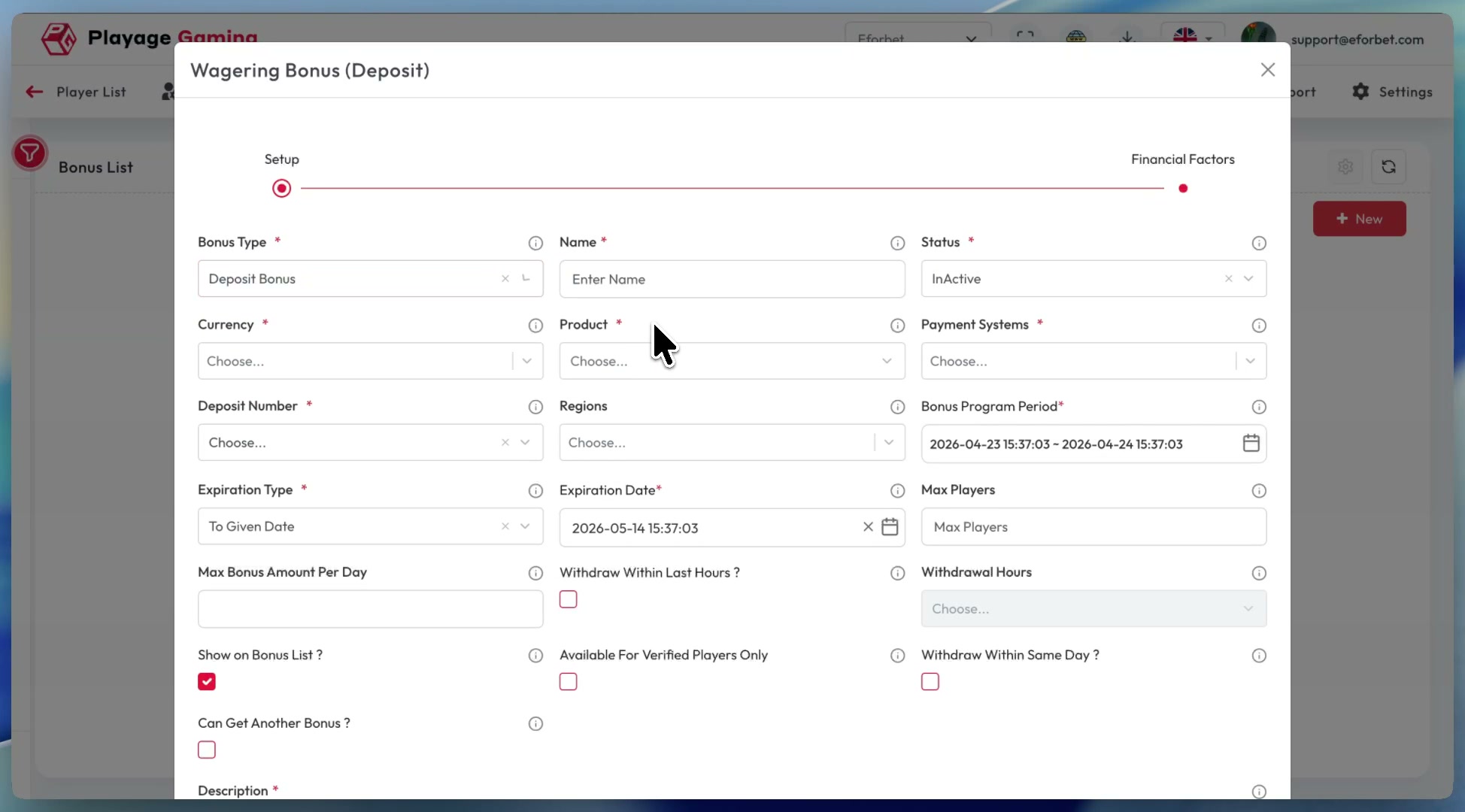Screen dimensions: 1465x812
Task: Click info icon next to Withdraw Within Last Hours
Action: (897, 574)
